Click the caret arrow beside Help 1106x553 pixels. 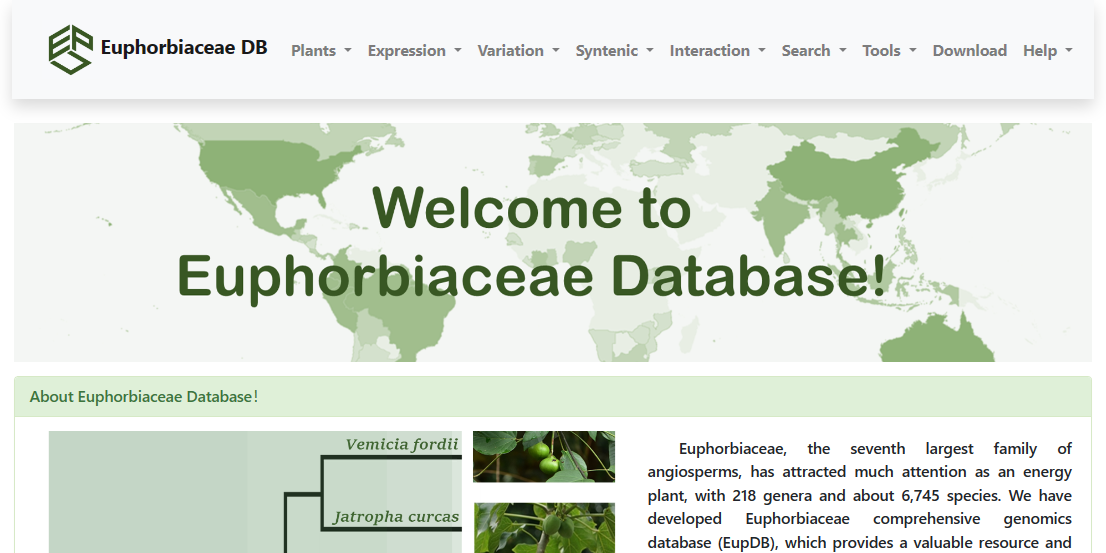tap(1069, 51)
